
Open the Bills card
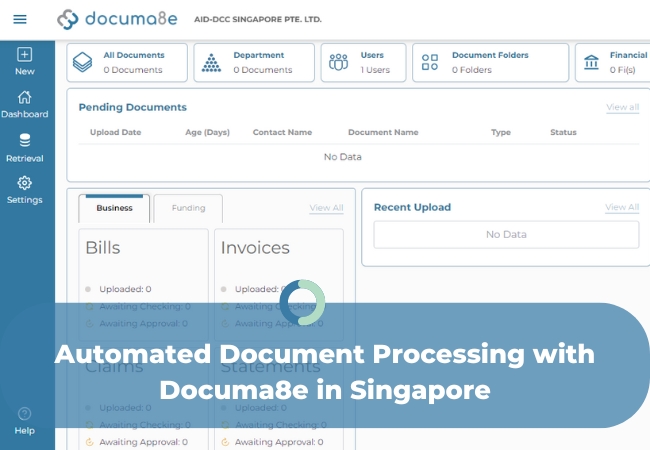[x=143, y=284]
